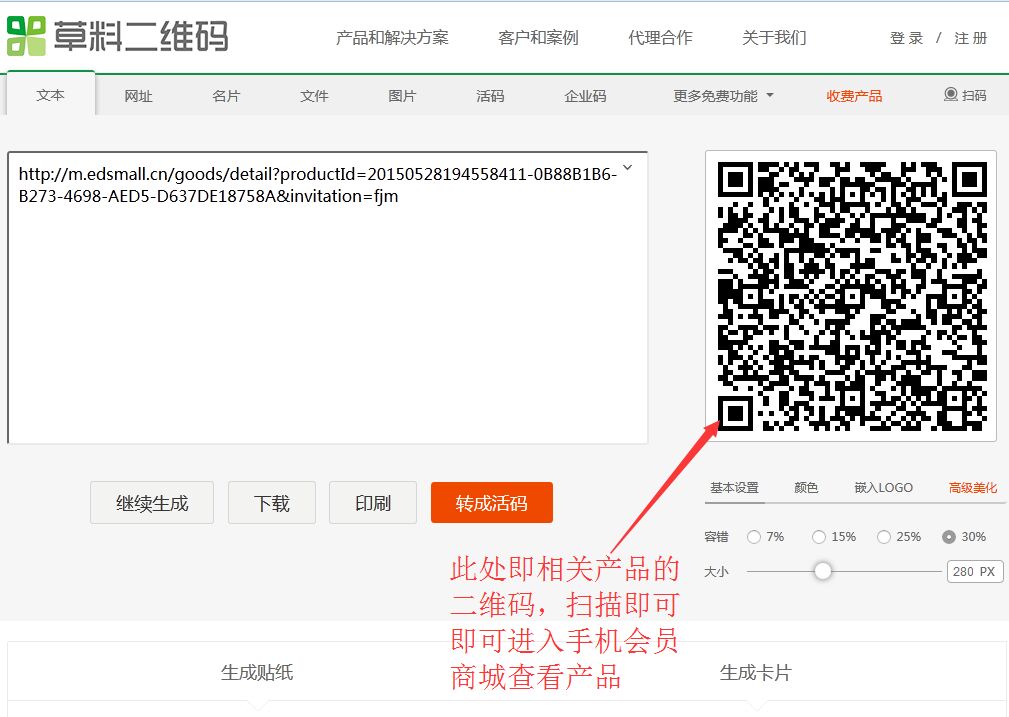Expand the 更多免费功能 dropdown

[x=723, y=96]
